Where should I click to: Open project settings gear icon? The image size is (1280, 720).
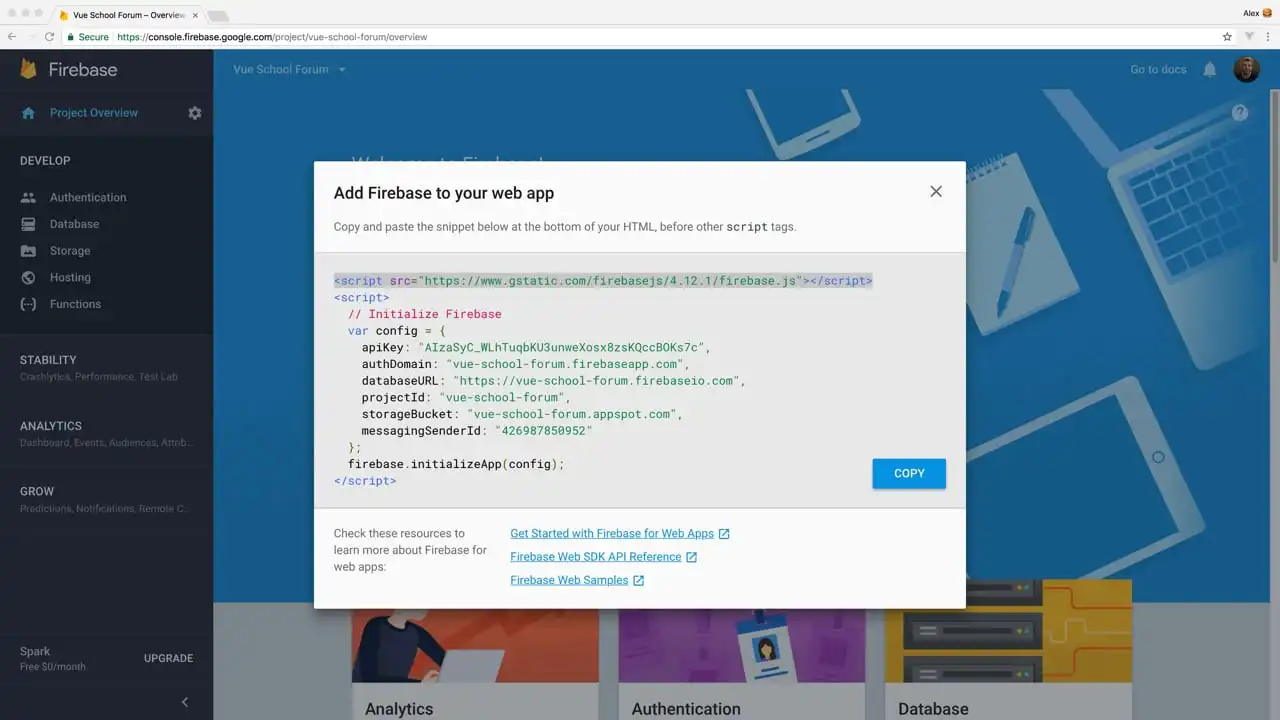coord(195,113)
